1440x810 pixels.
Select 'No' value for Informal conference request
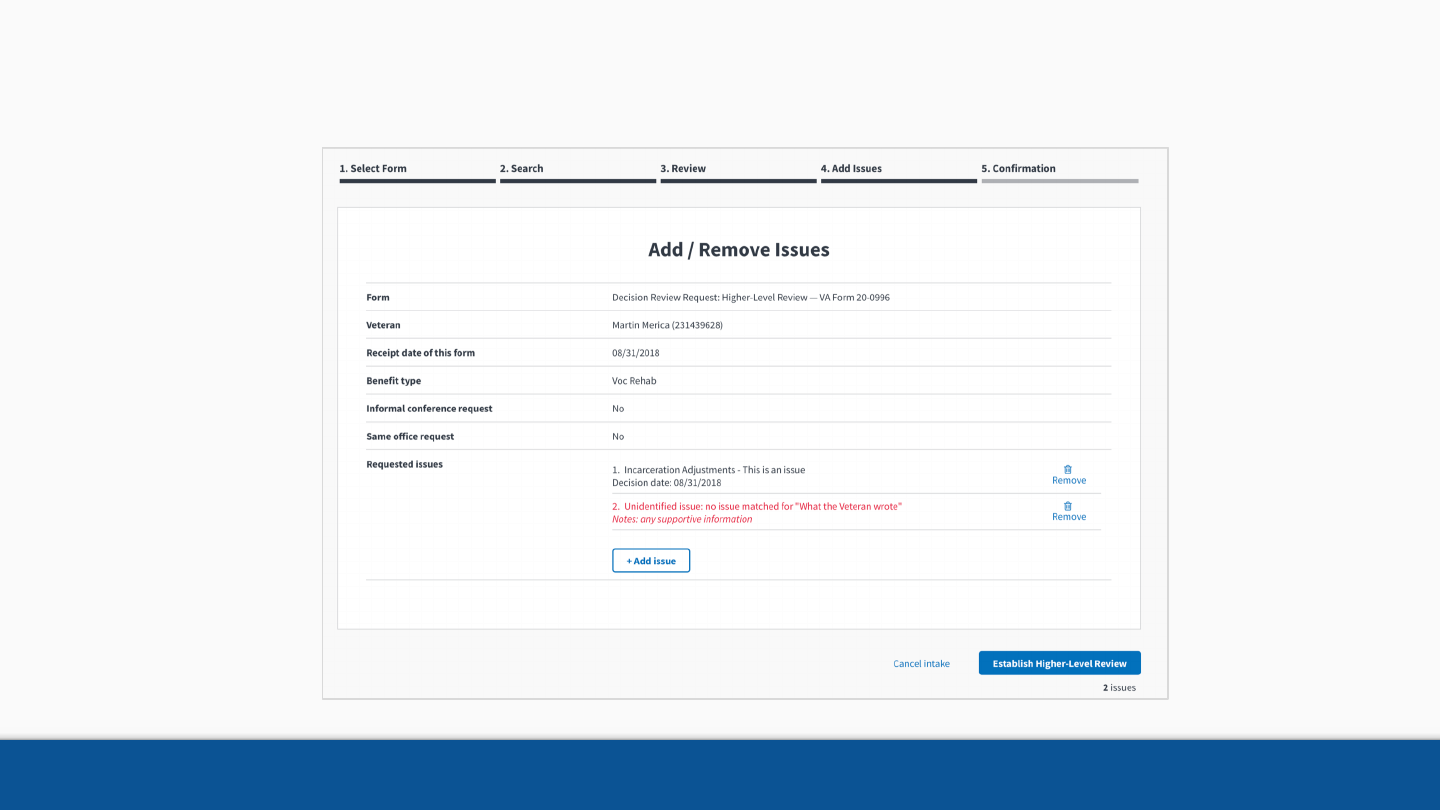coord(618,409)
